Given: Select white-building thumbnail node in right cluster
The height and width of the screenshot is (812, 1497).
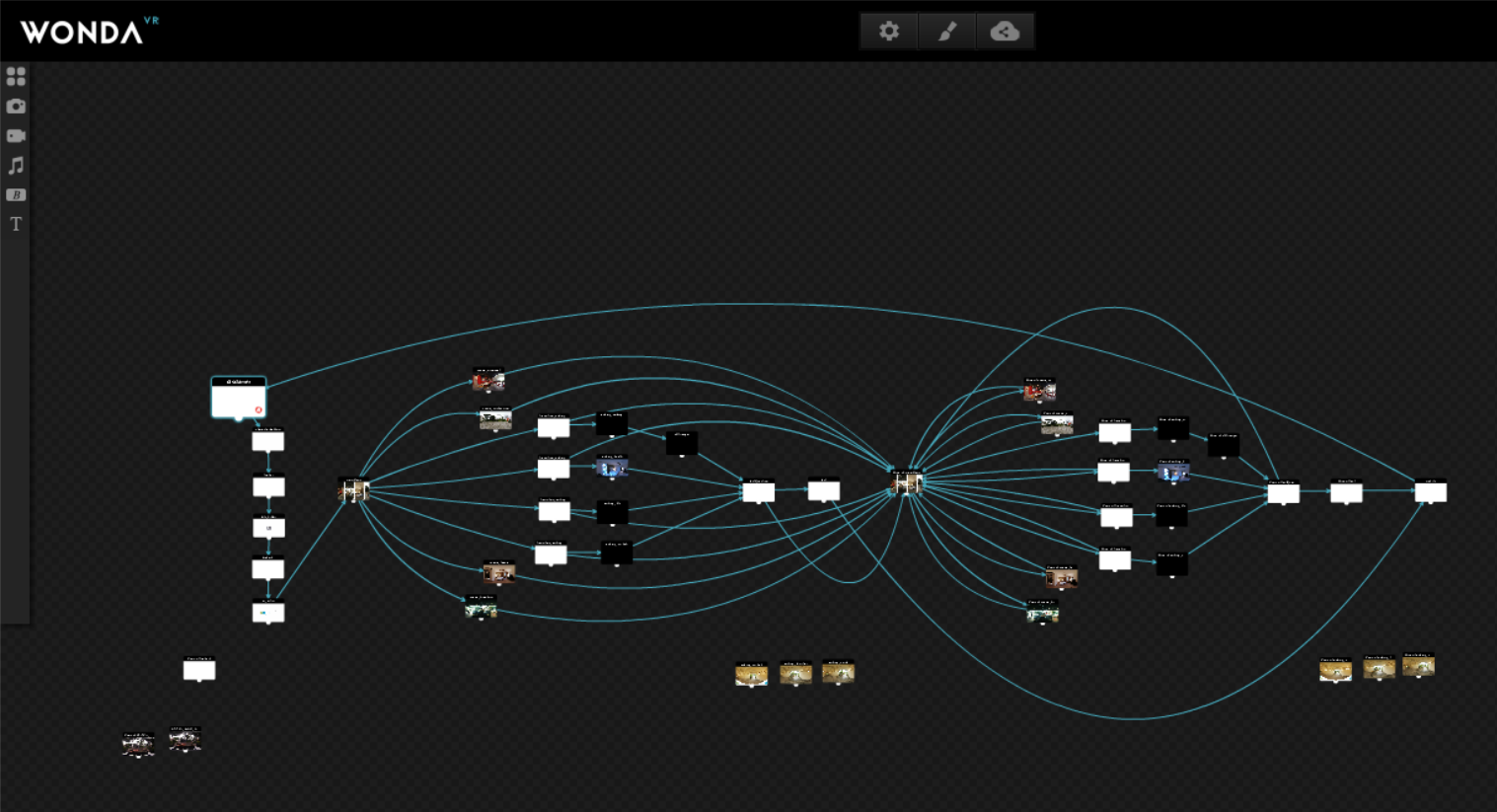Looking at the screenshot, I should (x=1057, y=424).
